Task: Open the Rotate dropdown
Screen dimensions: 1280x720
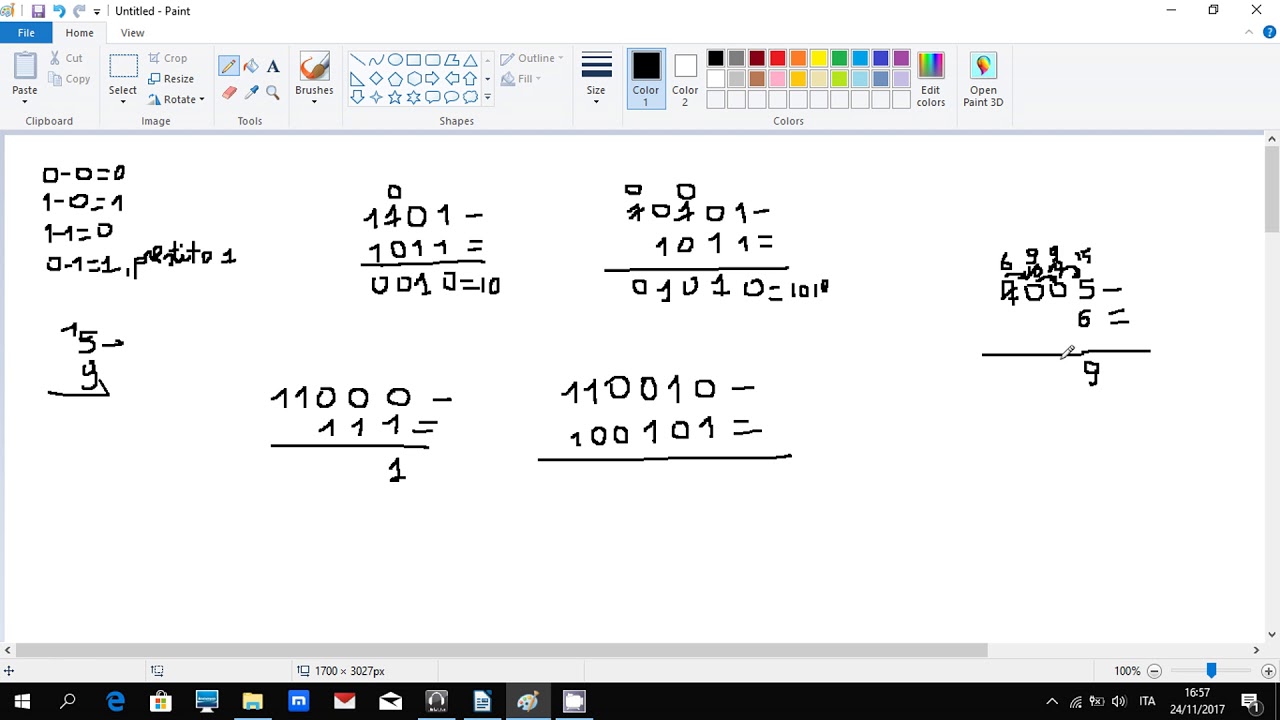Action: (x=177, y=100)
